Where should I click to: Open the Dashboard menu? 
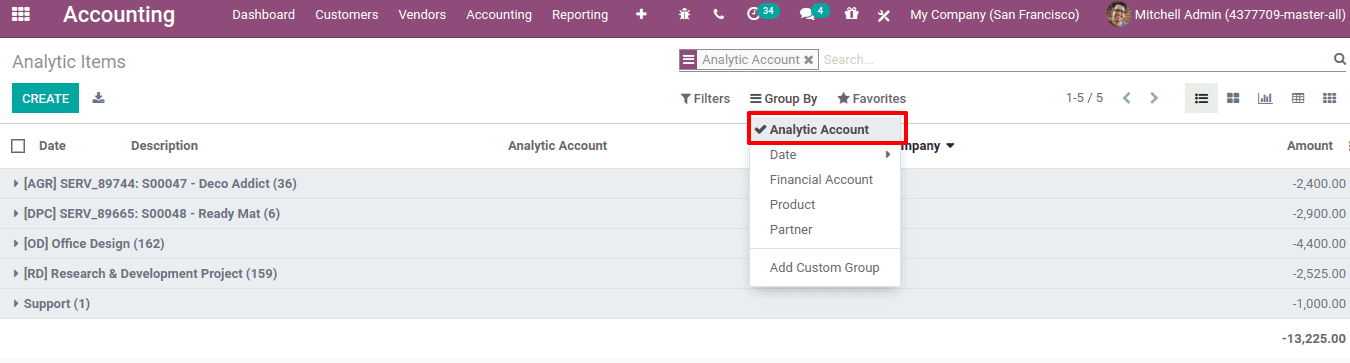coord(263,15)
